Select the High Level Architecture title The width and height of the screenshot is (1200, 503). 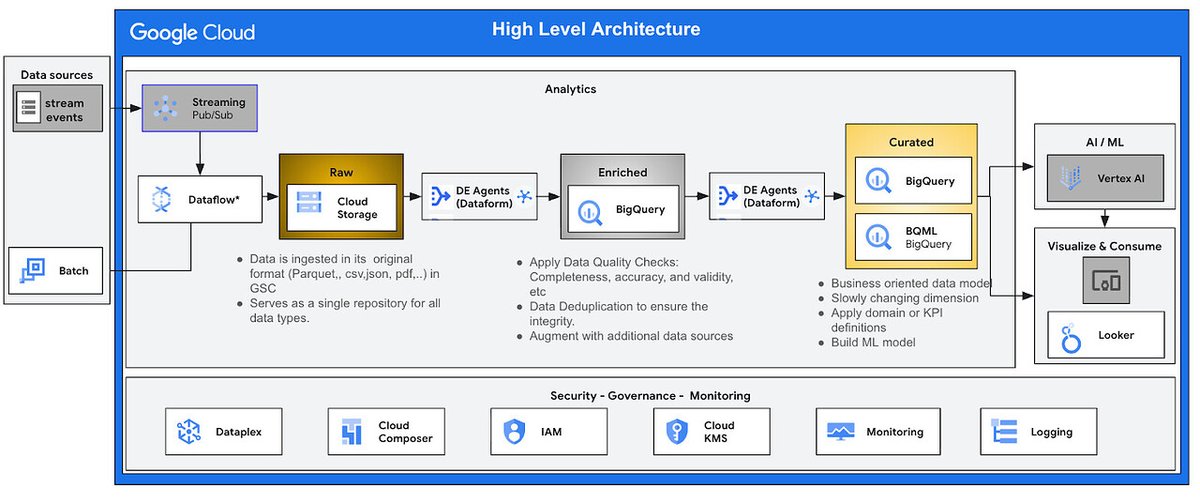(x=595, y=29)
